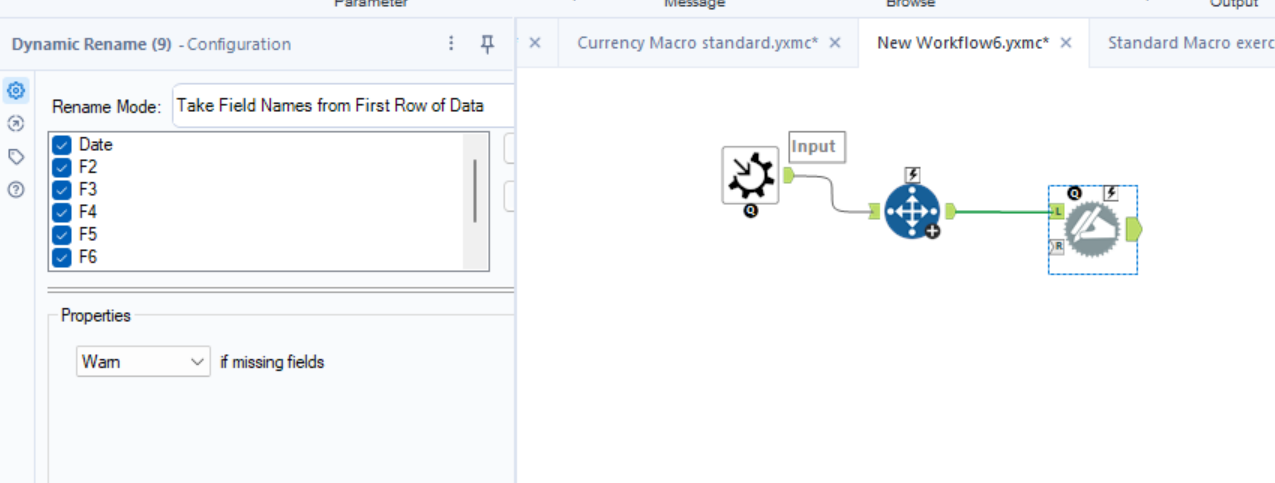Uncheck the F2 field checkbox
Viewport: 1275px width, 483px height.
pos(62,167)
